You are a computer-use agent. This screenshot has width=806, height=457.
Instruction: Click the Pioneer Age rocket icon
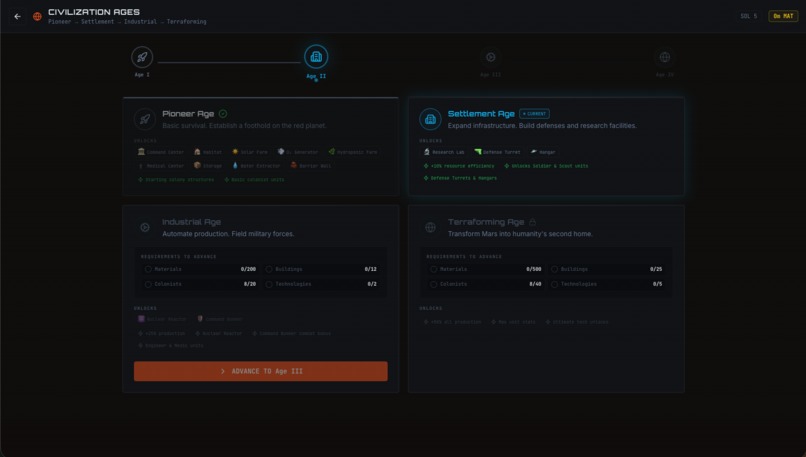145,119
